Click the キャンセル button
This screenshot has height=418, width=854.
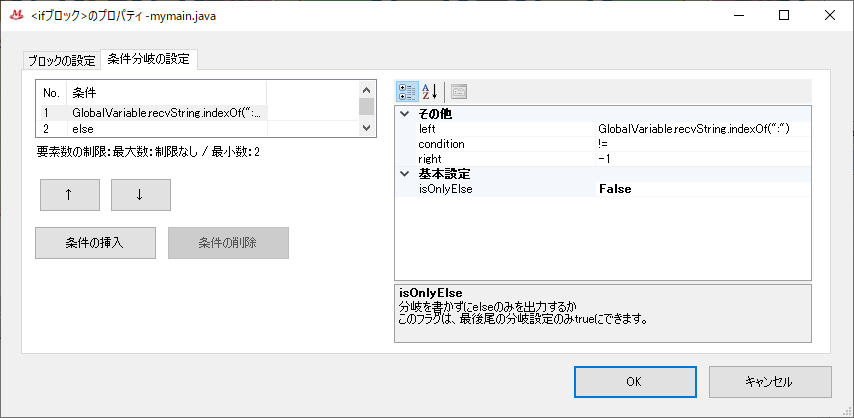769,381
